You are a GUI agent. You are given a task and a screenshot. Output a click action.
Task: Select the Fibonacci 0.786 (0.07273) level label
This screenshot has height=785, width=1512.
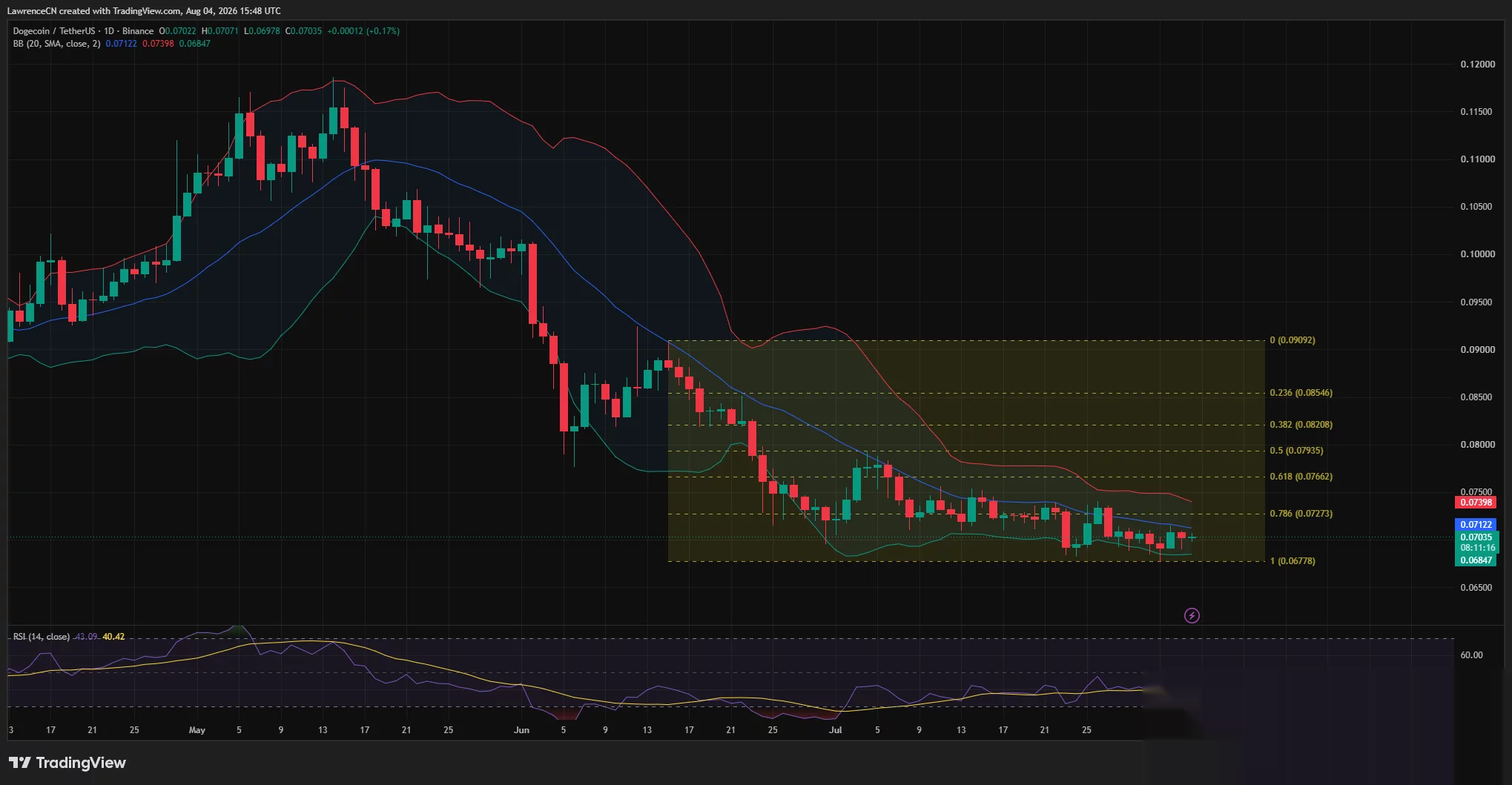(x=1301, y=514)
